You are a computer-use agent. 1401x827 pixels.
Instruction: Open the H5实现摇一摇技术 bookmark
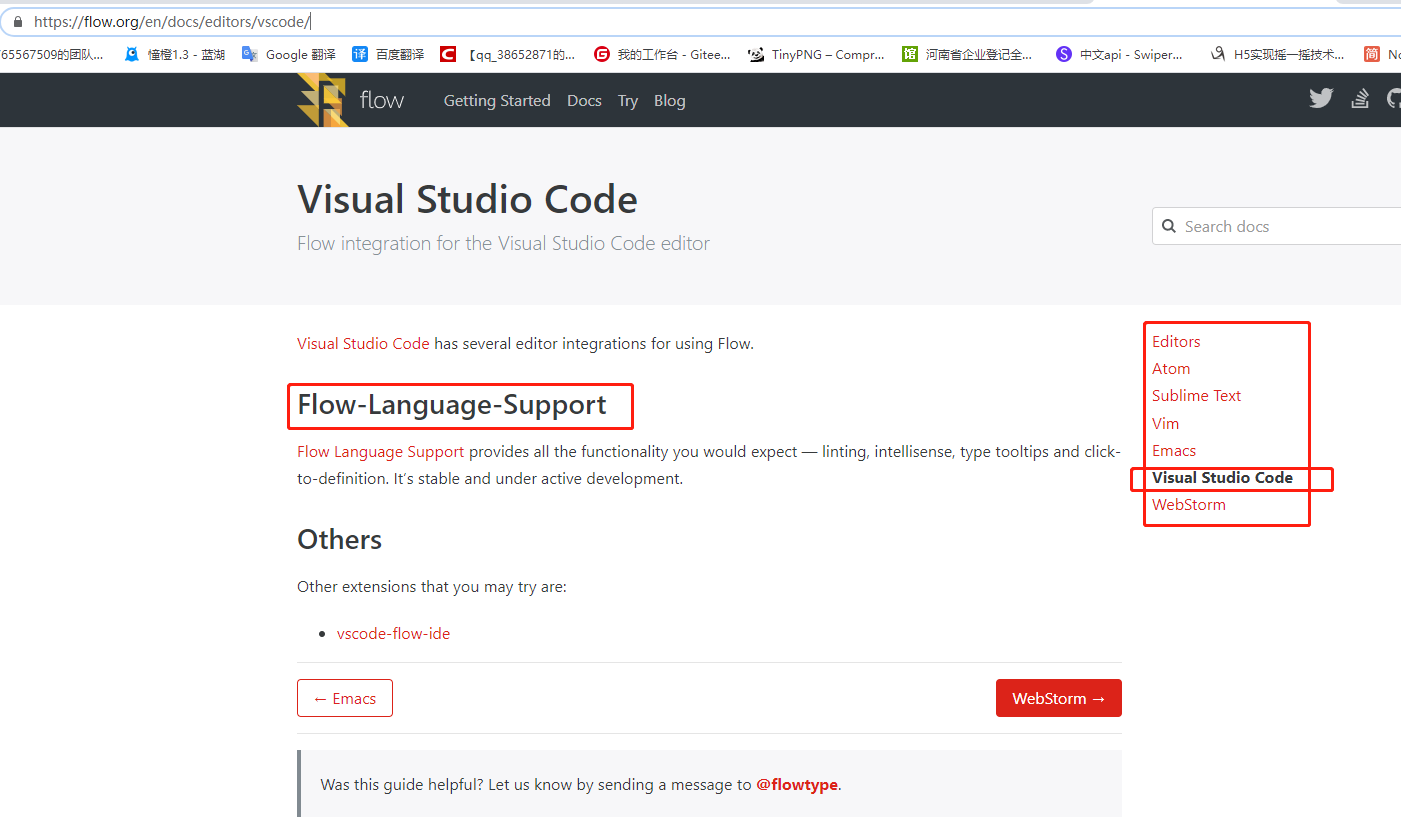coord(1277,55)
